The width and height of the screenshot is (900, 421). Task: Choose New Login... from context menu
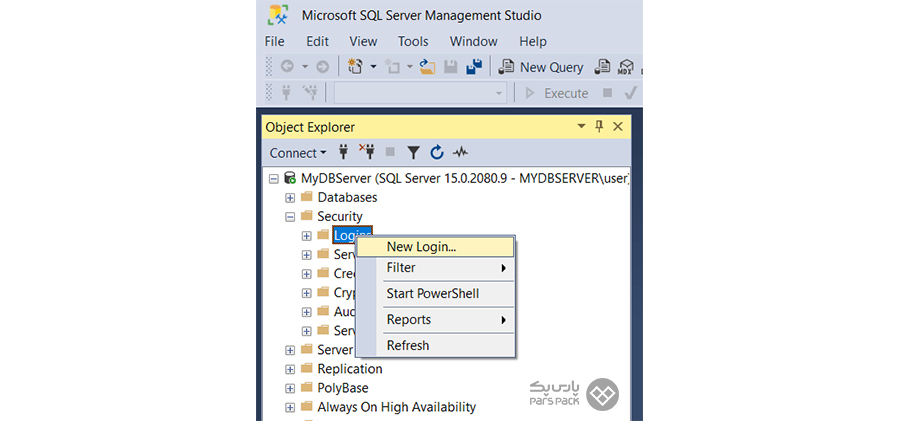[435, 247]
